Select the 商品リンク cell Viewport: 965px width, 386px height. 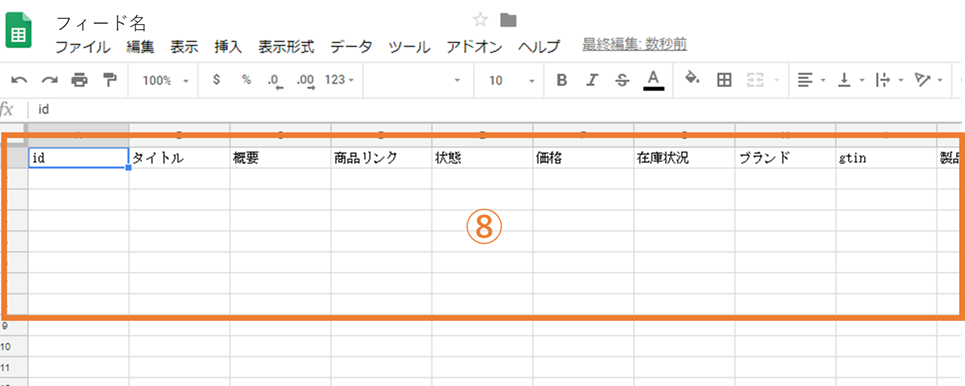381,158
